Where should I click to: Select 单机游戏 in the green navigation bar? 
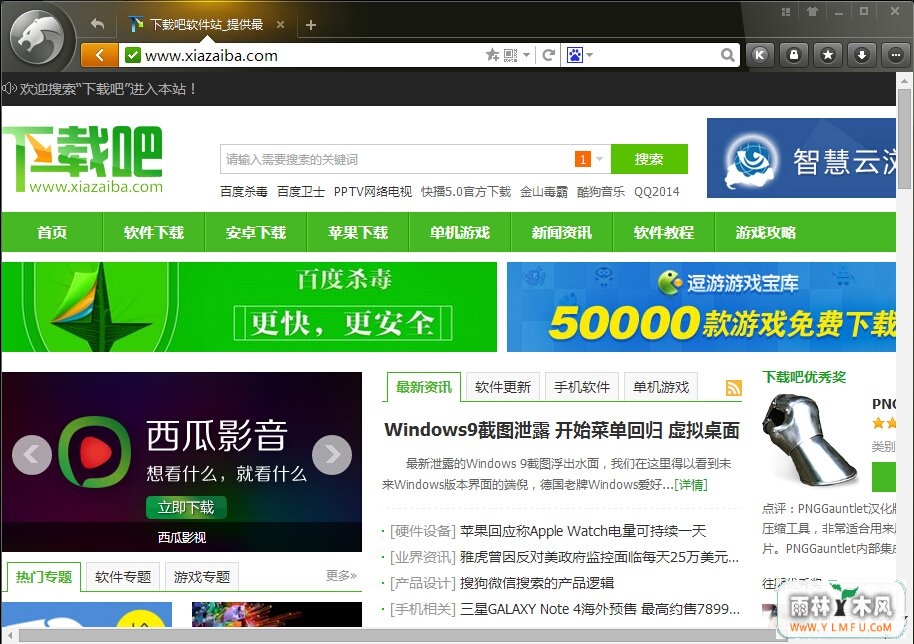(460, 232)
